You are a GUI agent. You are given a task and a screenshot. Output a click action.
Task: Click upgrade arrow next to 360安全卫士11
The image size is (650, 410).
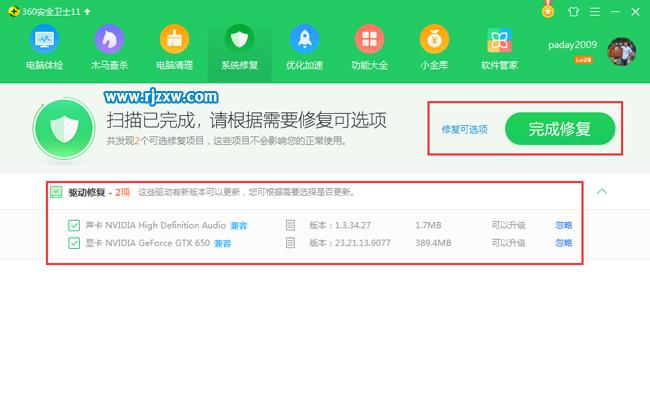[87, 12]
